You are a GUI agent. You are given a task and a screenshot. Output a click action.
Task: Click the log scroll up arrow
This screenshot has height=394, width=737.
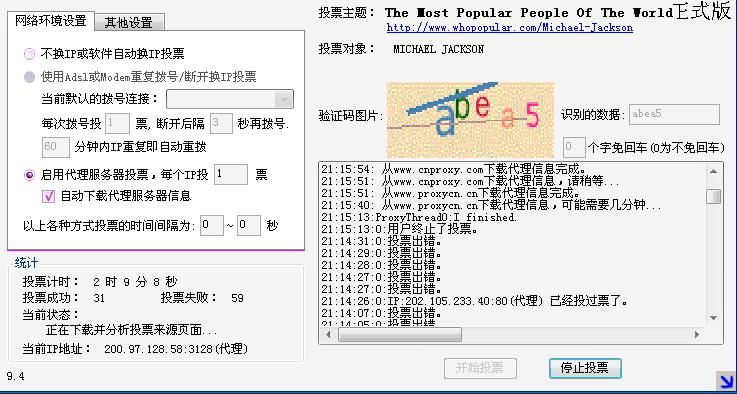[x=713, y=172]
